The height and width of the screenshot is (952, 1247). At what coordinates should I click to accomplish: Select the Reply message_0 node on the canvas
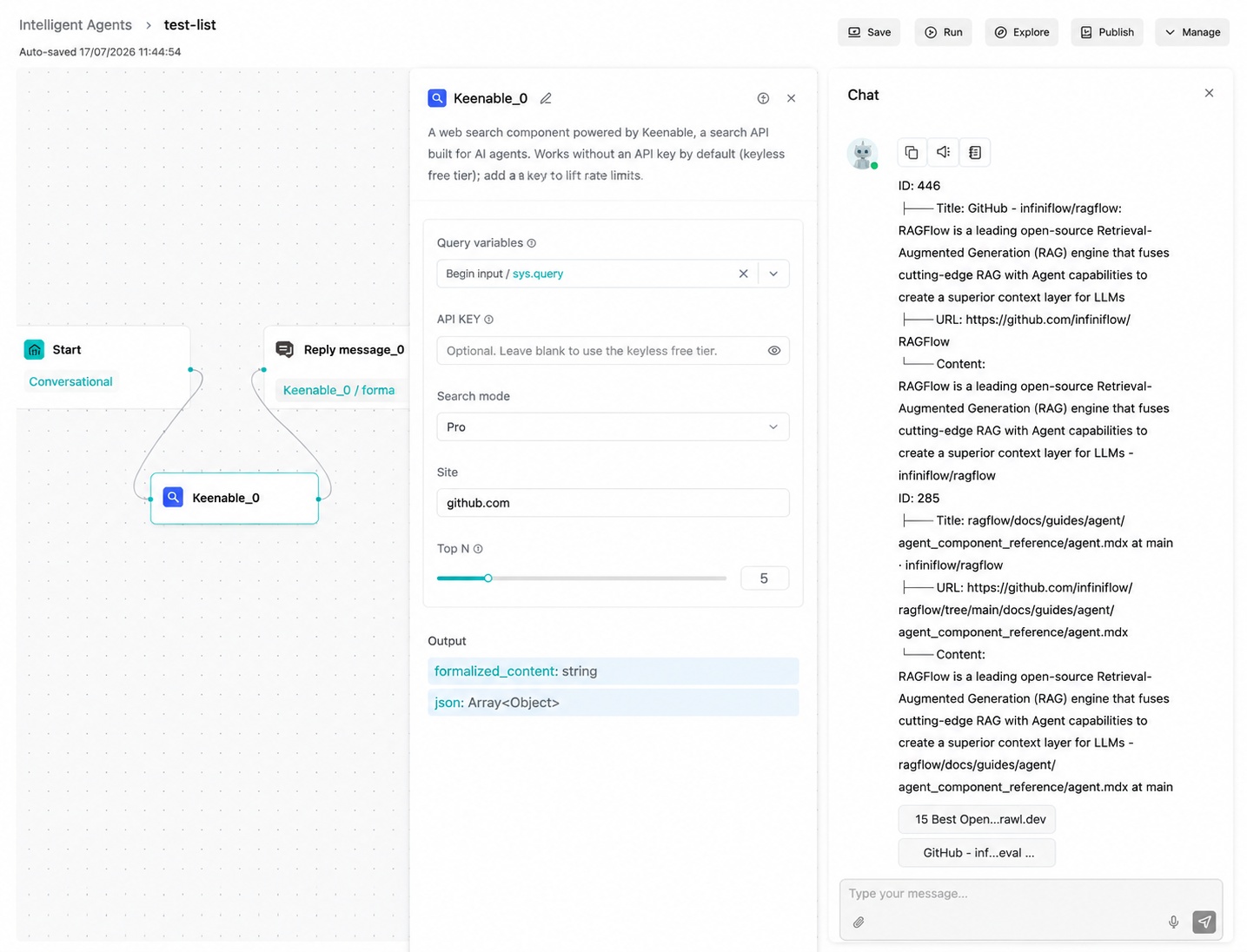click(x=337, y=367)
